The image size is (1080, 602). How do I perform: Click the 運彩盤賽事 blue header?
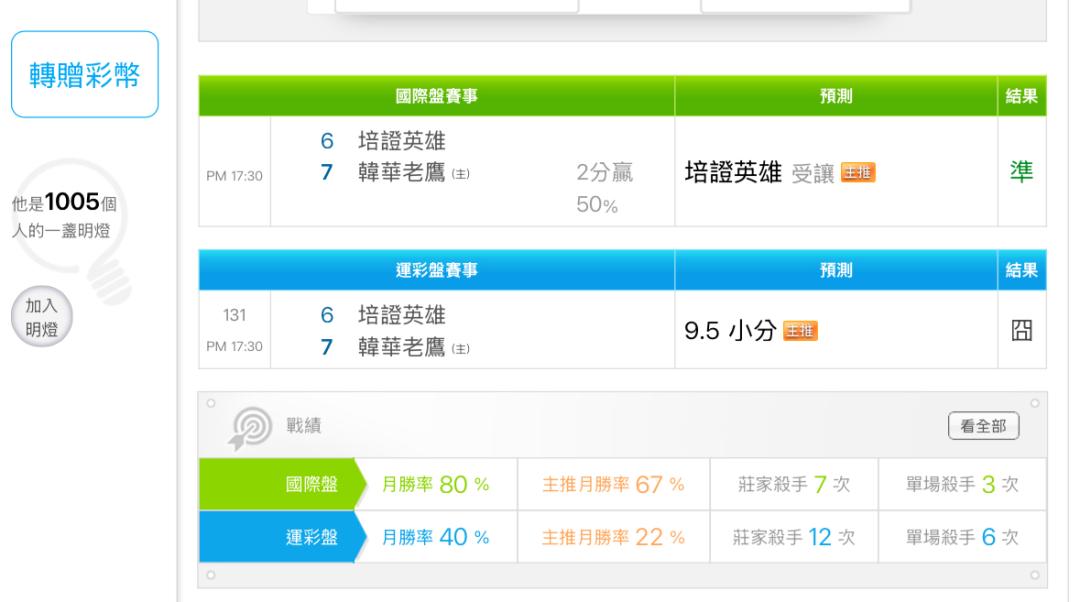coord(436,270)
